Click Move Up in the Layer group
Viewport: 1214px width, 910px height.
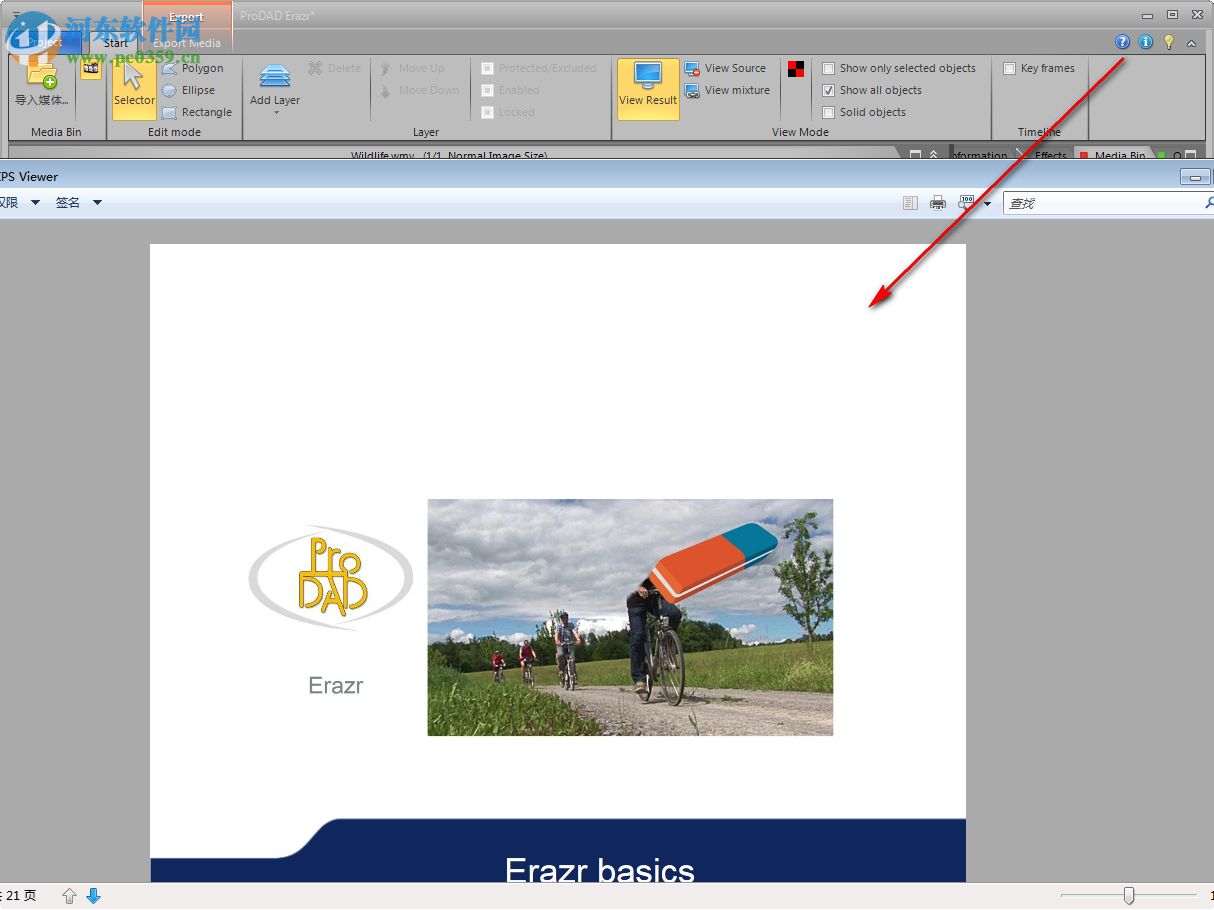pyautogui.click(x=411, y=68)
